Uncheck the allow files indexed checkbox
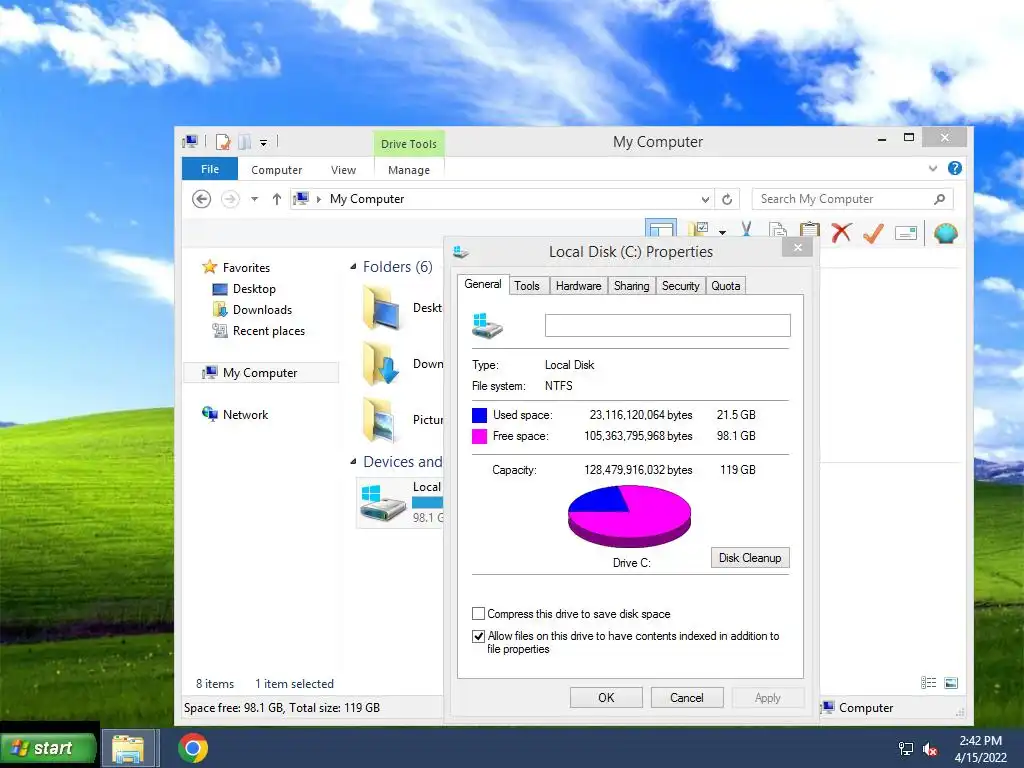 (478, 636)
